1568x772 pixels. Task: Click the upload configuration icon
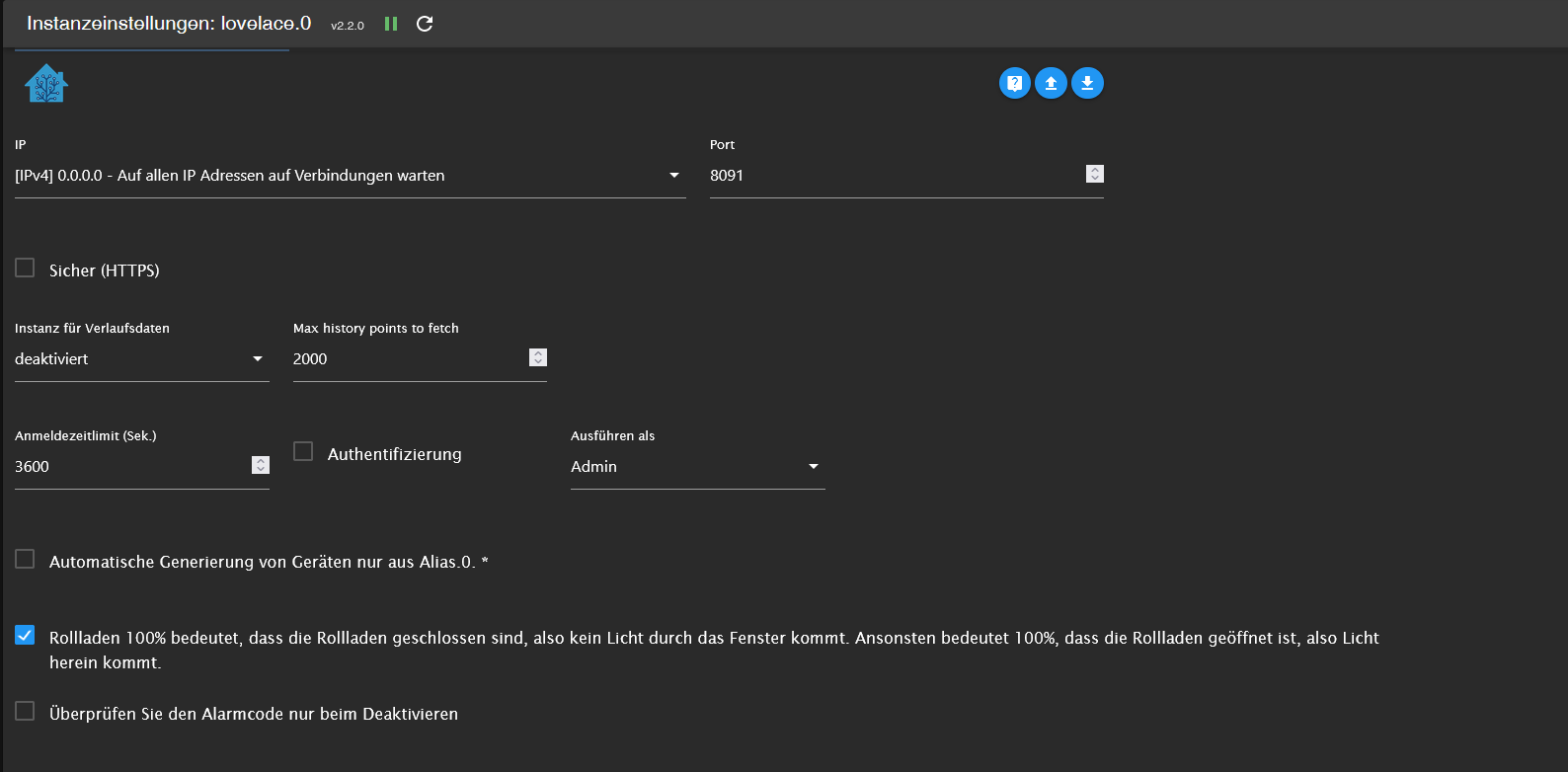[1051, 83]
